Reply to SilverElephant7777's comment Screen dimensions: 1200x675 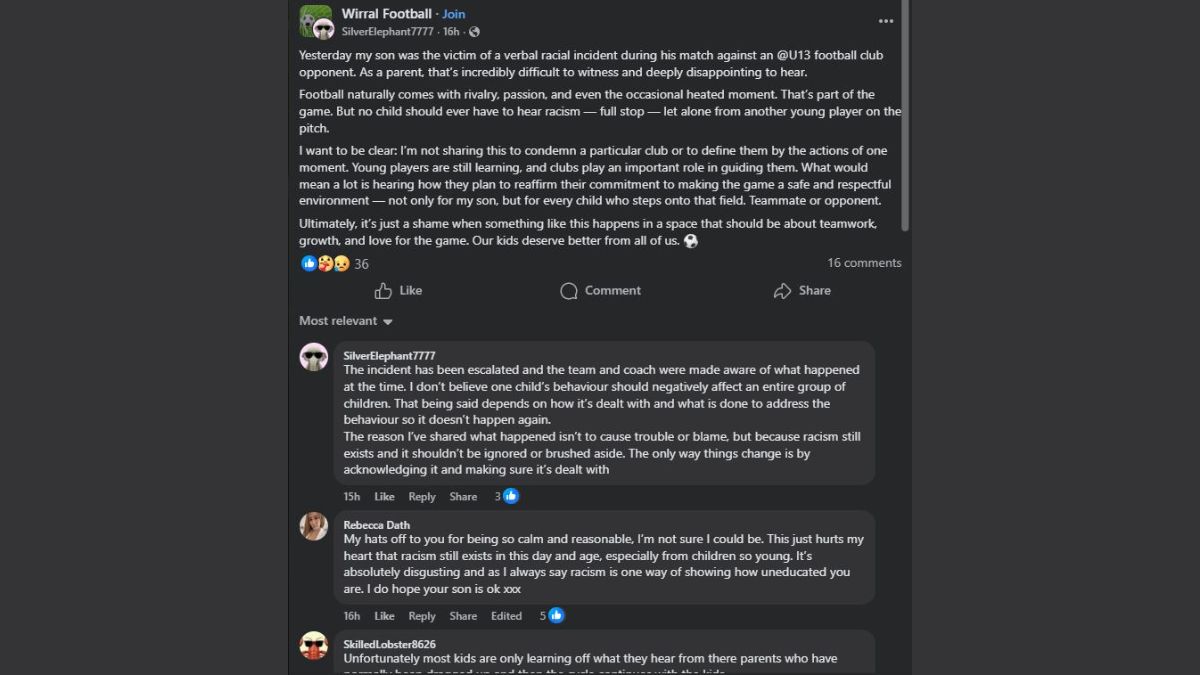[x=422, y=496]
